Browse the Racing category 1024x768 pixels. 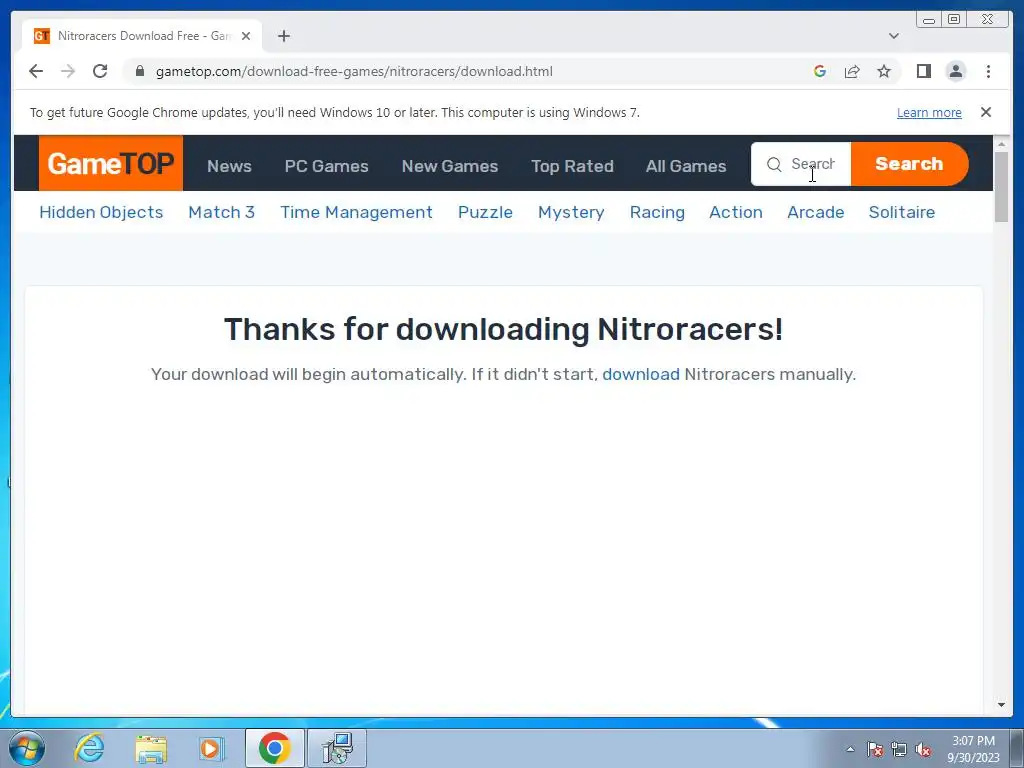click(x=657, y=212)
